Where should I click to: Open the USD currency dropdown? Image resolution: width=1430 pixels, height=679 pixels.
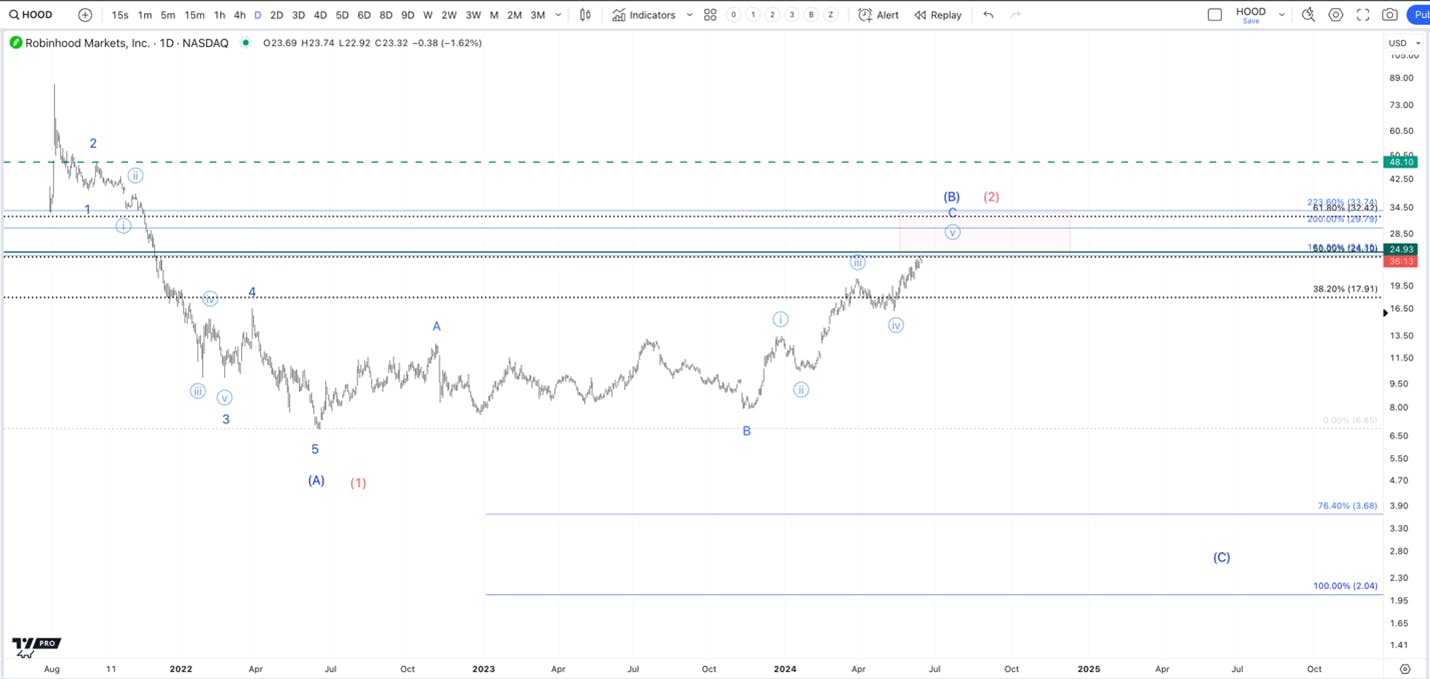pos(1404,43)
